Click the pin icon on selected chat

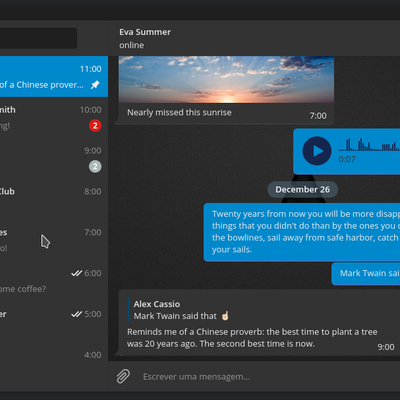(95, 85)
